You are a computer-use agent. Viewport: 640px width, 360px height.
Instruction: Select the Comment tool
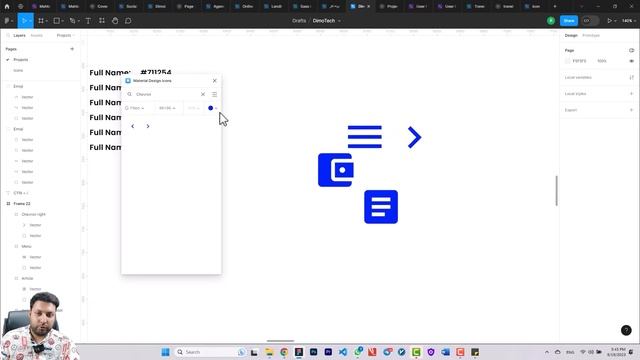128,20
